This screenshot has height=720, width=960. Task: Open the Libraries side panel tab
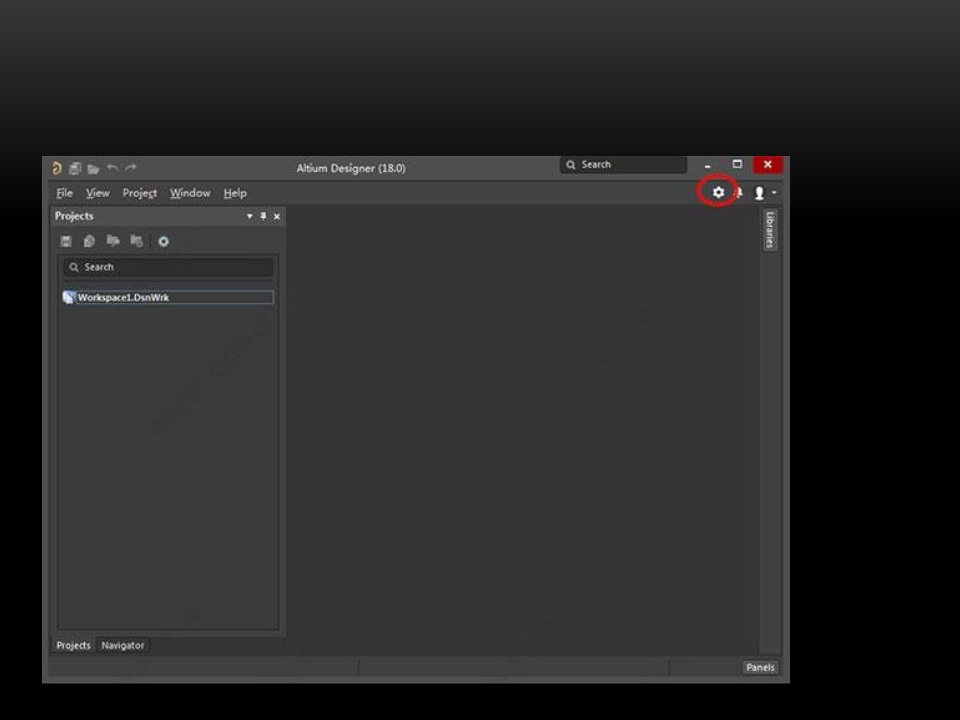point(770,230)
